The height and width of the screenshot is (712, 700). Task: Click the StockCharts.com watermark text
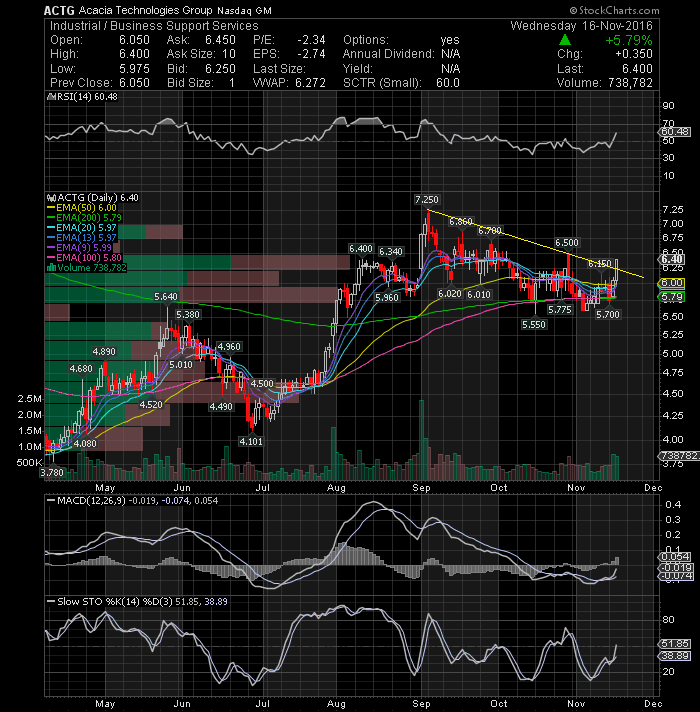pyautogui.click(x=614, y=10)
